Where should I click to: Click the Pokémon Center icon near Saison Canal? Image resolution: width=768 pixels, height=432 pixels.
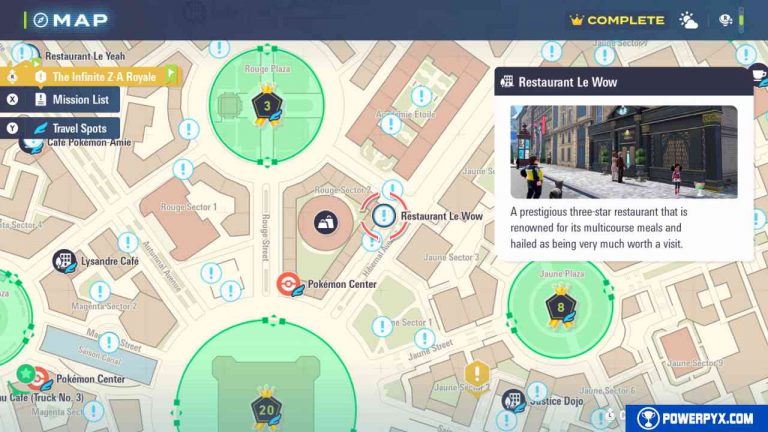(39, 379)
